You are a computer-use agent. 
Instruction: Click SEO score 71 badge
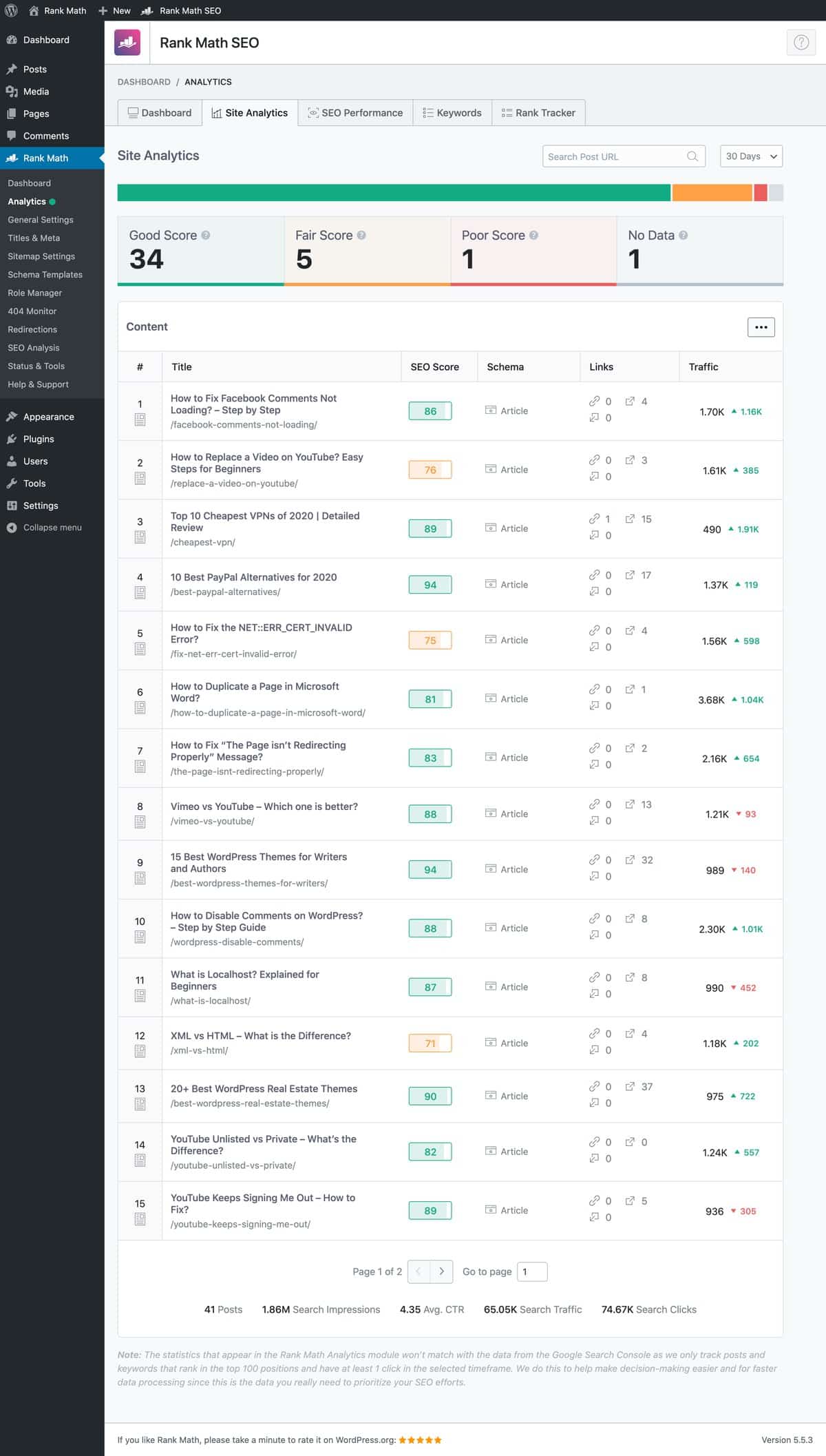[430, 1043]
